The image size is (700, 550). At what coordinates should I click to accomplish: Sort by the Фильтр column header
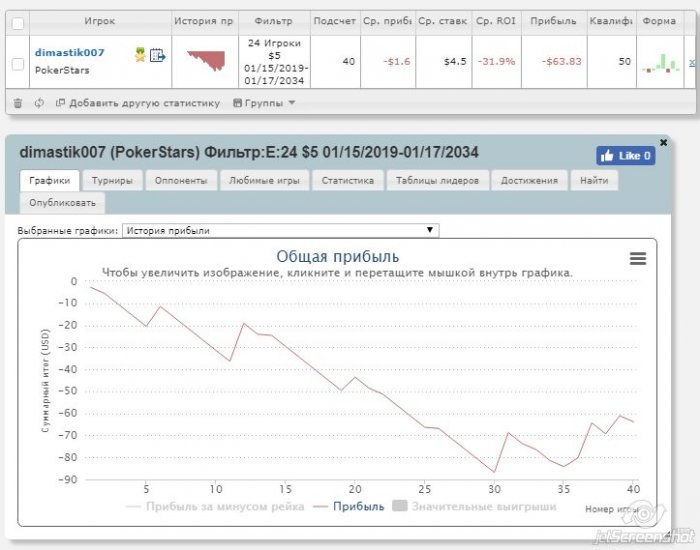point(274,21)
